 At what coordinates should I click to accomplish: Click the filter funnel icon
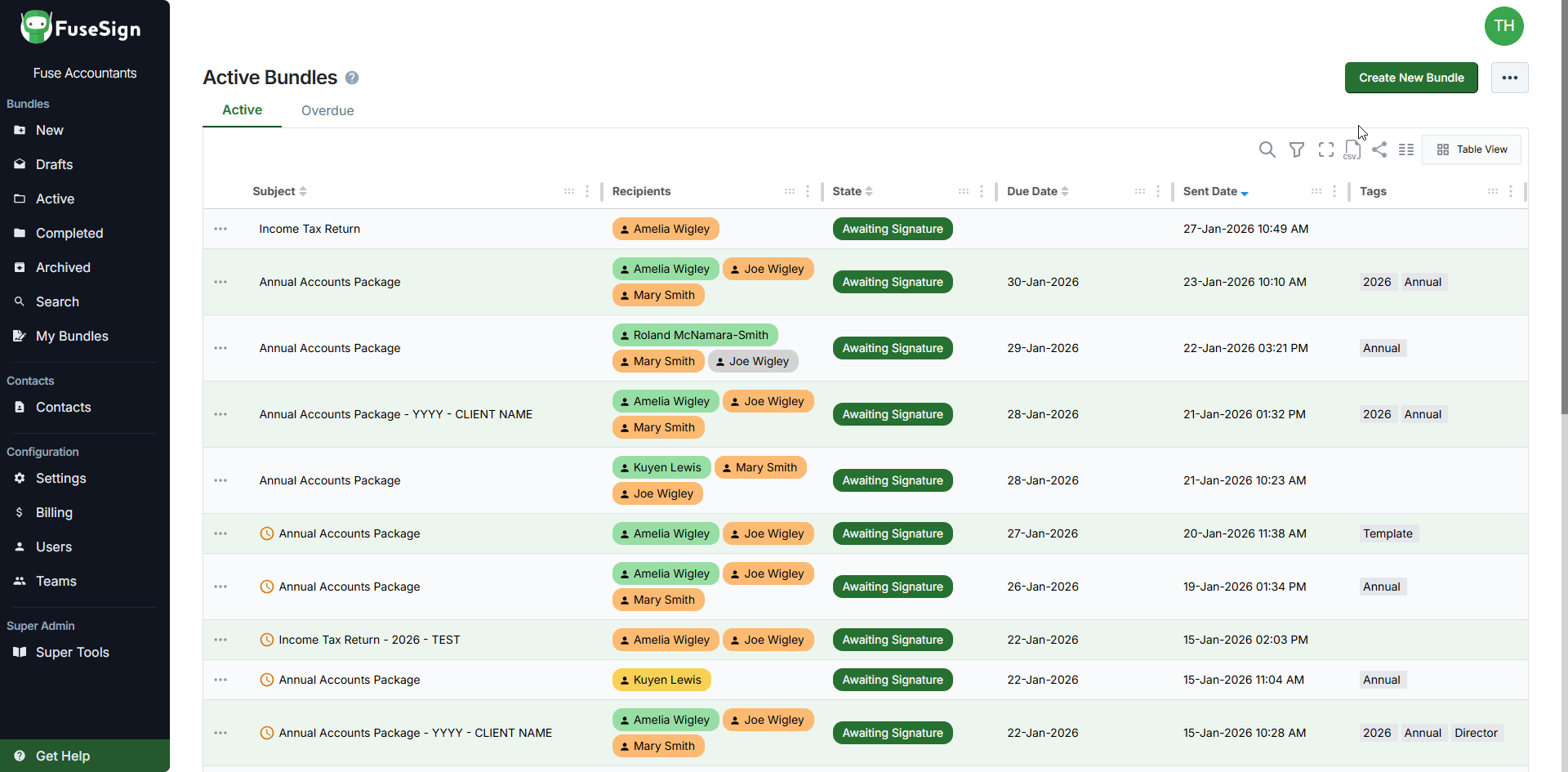(x=1296, y=149)
